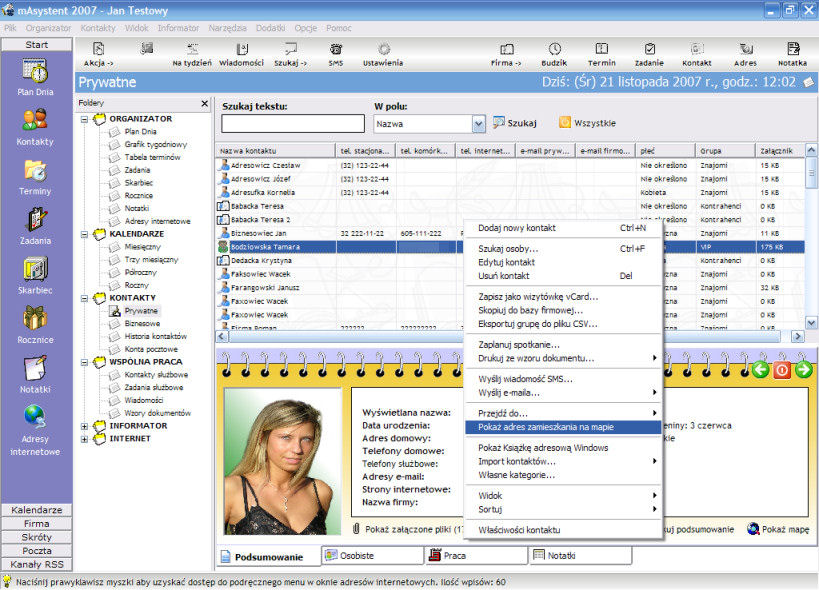Click the horizontal scrollbar right arrow

(x=798, y=336)
